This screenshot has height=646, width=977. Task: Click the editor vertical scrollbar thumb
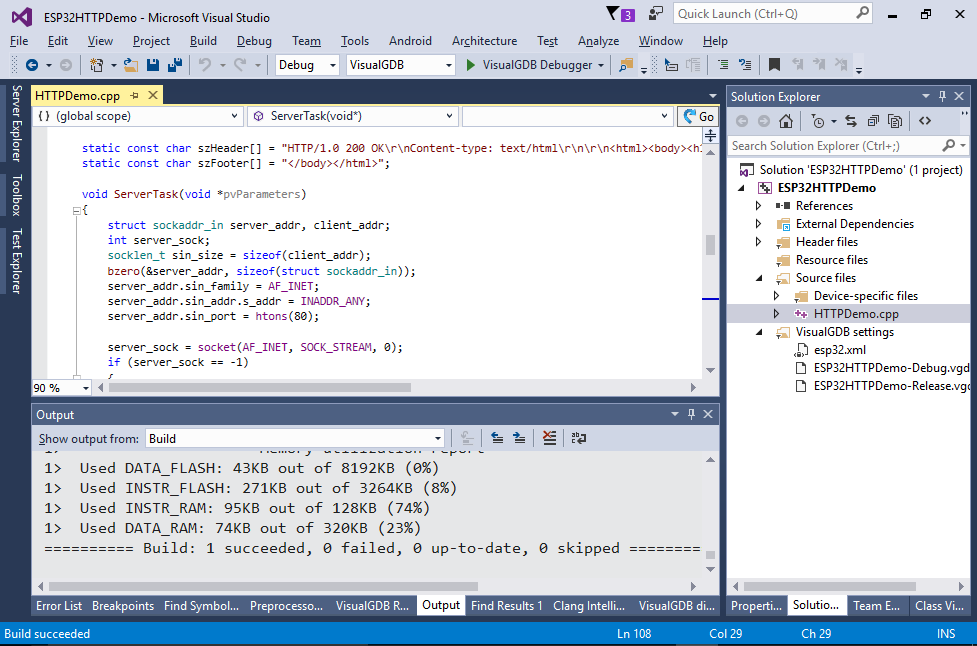pos(710,245)
